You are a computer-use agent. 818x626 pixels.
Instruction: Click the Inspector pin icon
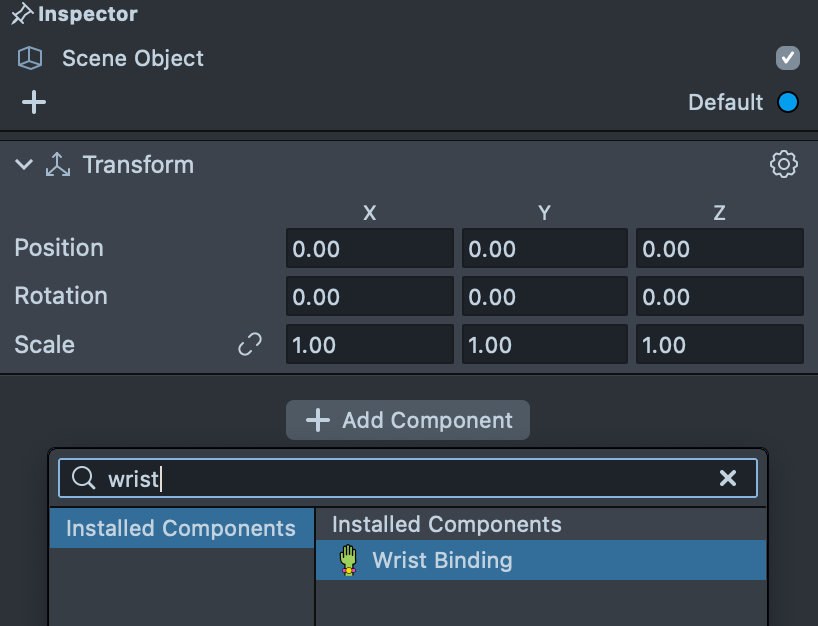(21, 15)
